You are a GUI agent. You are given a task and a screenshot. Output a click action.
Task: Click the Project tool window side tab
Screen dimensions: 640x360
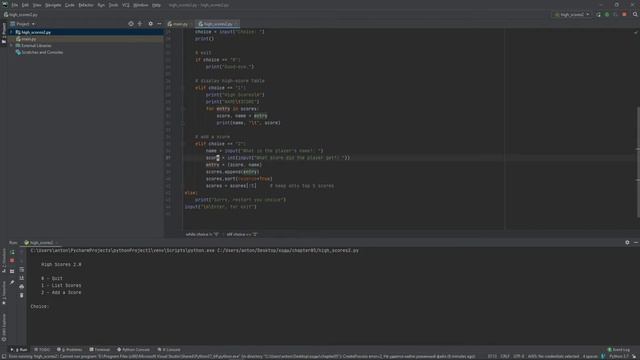pyautogui.click(x=4, y=34)
